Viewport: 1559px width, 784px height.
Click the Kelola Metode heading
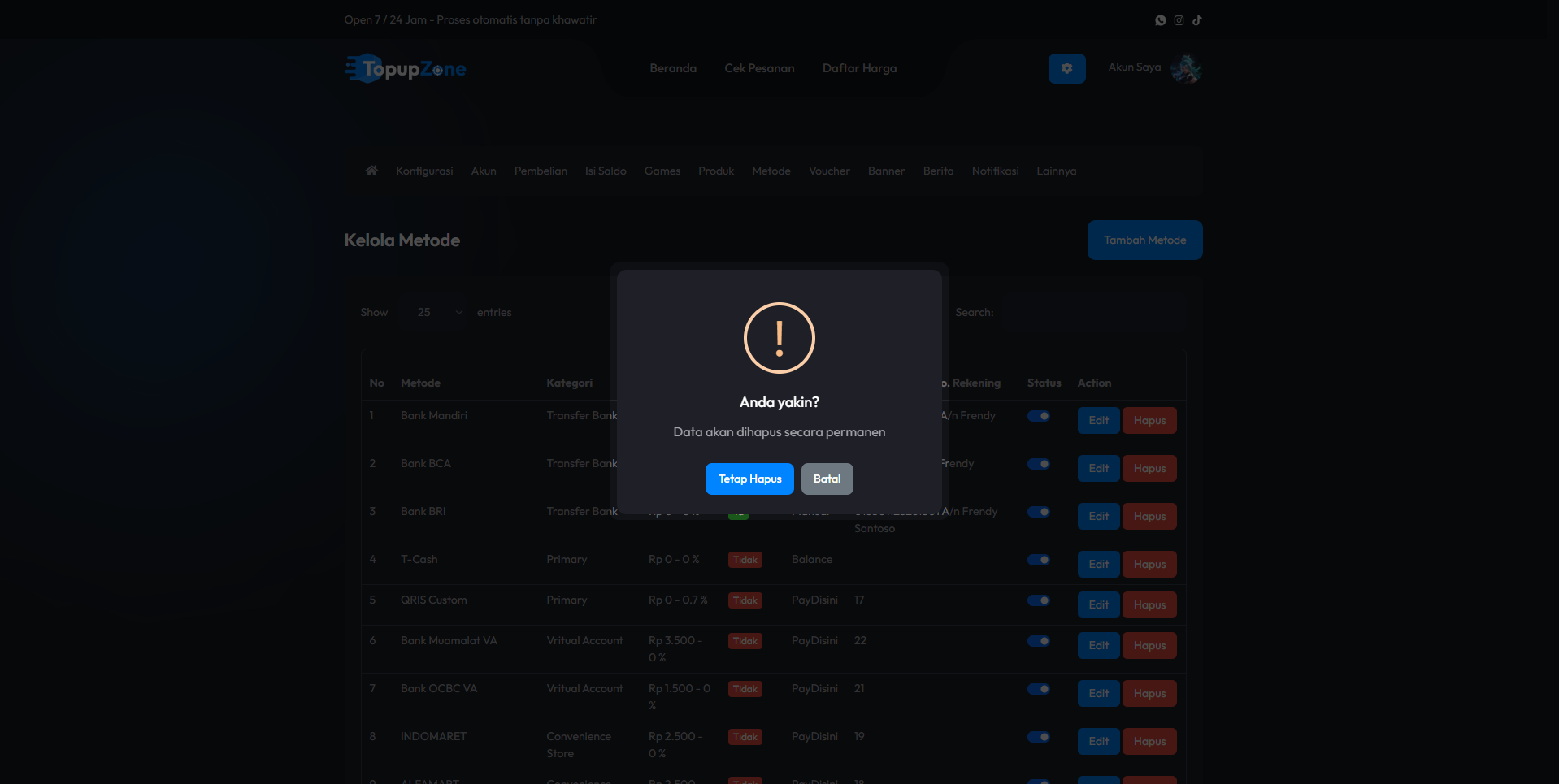(x=402, y=240)
